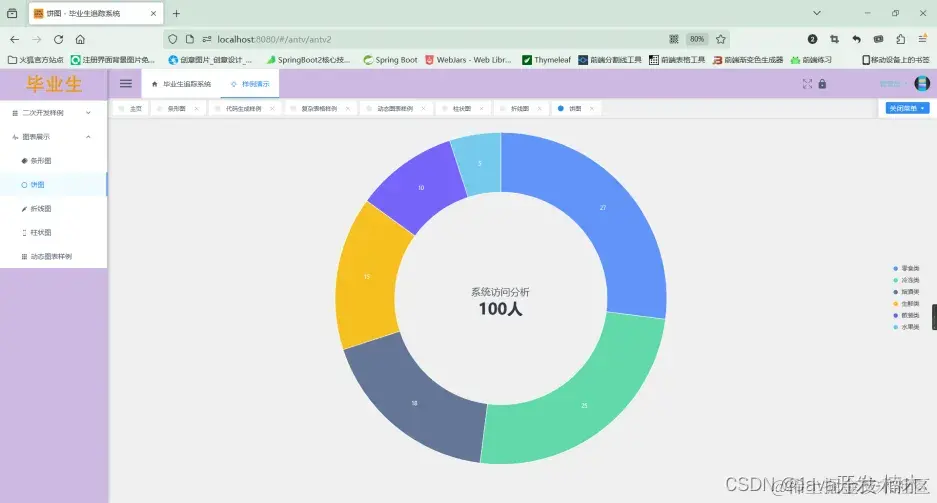Click the Firefox forward arrow
This screenshot has height=503, width=937.
coord(36,39)
